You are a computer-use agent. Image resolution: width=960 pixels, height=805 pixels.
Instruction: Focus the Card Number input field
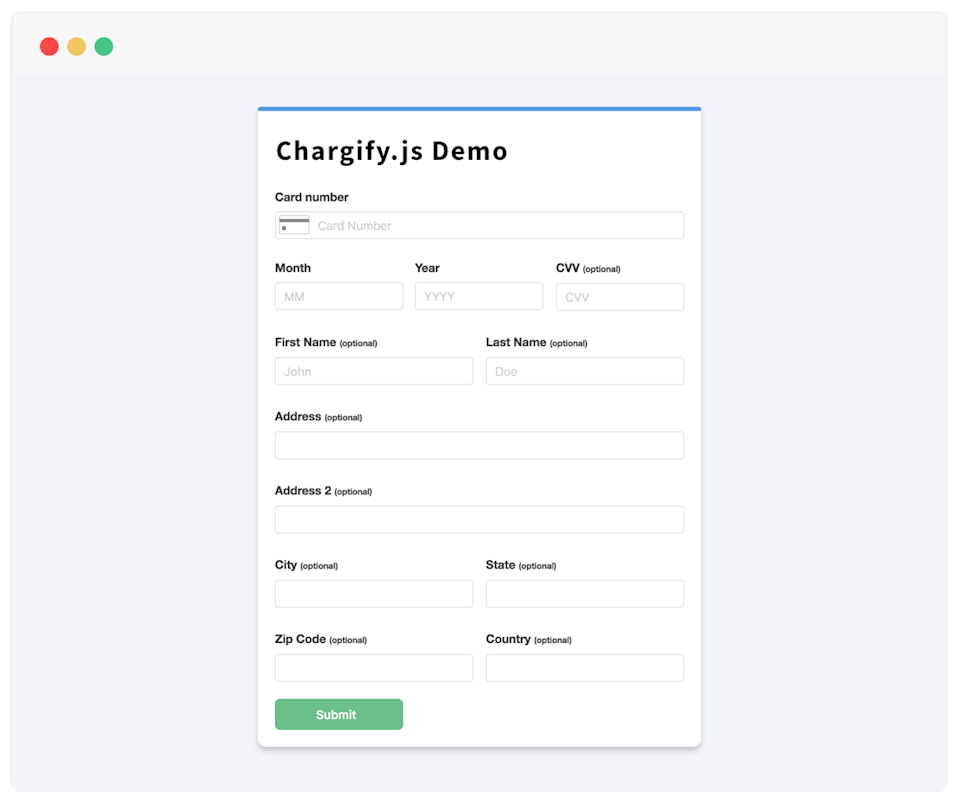(x=479, y=225)
